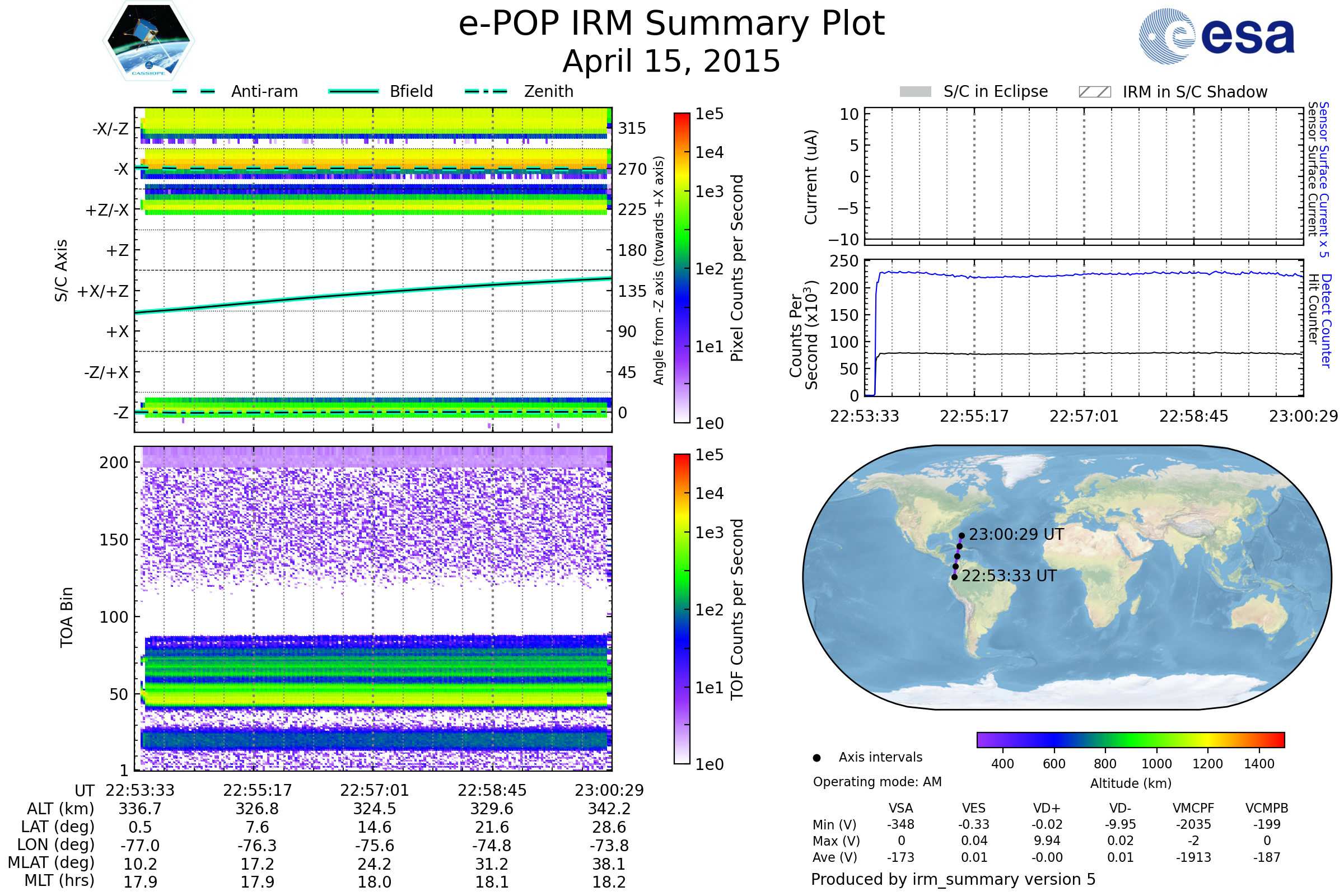Click the S/C in Eclipse gray legend patch
Viewport: 1344px width, 896px height.
916,92
